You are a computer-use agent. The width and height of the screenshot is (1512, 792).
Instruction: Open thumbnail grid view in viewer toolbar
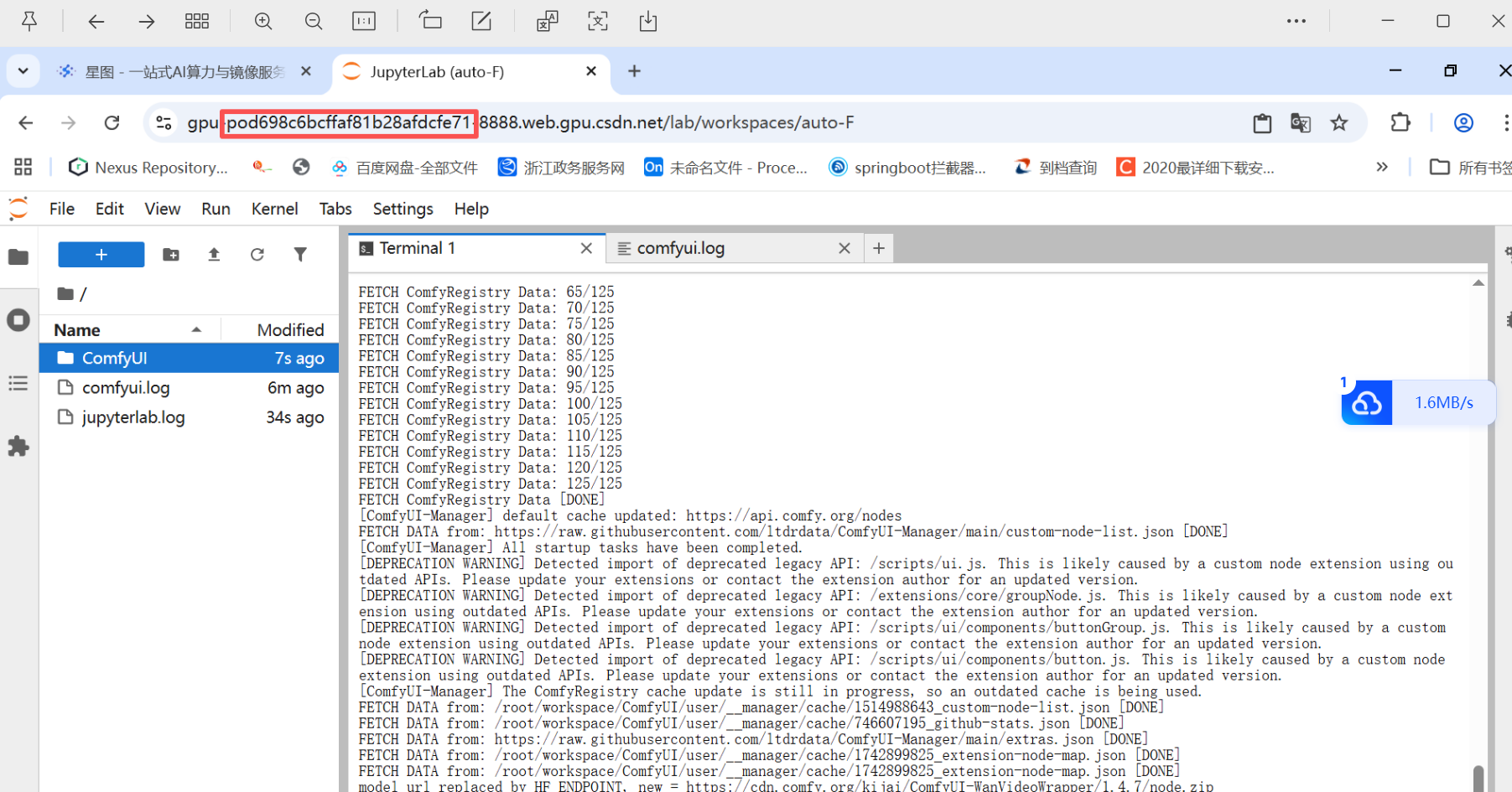[197, 21]
